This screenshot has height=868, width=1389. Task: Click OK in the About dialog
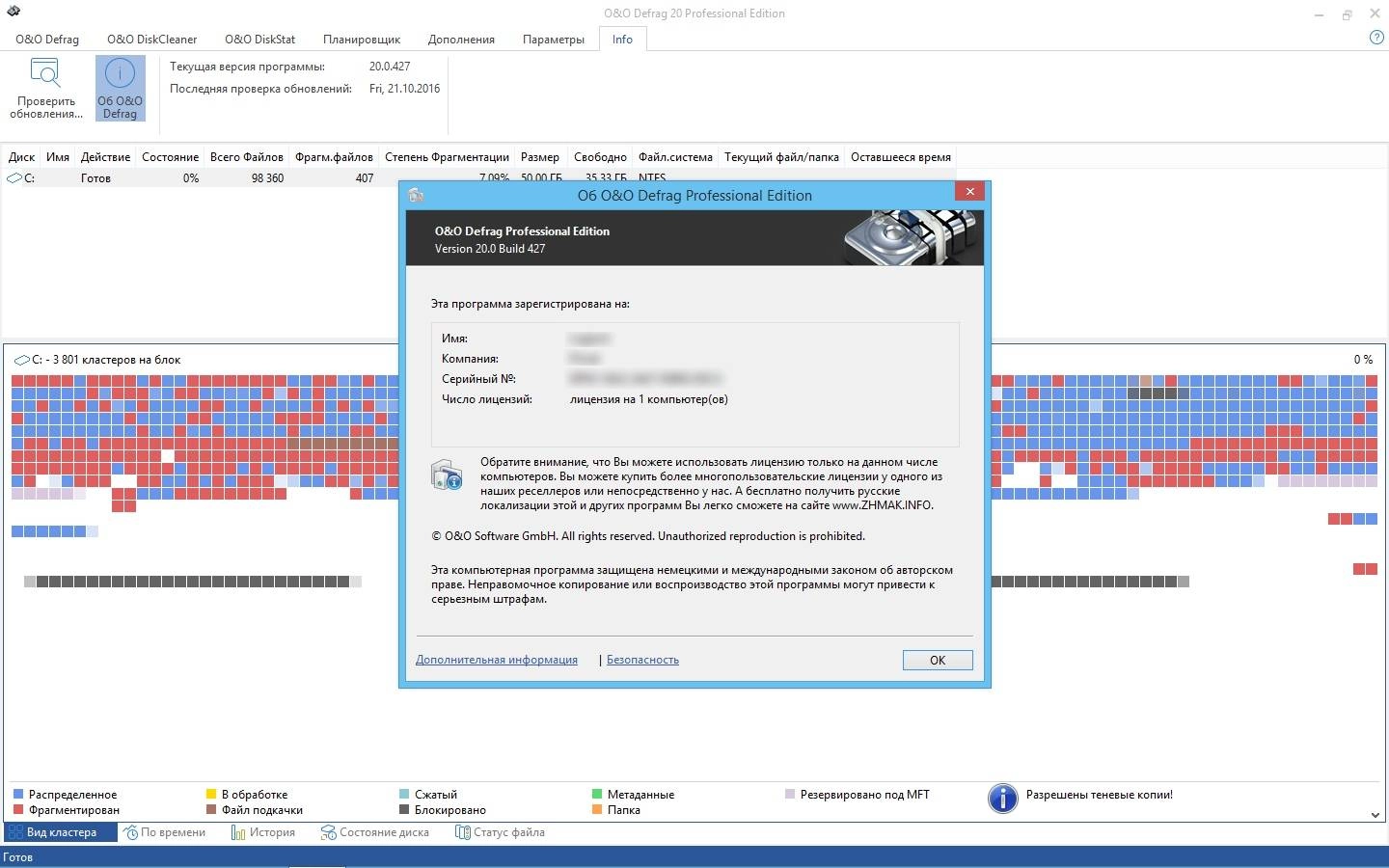(x=938, y=660)
